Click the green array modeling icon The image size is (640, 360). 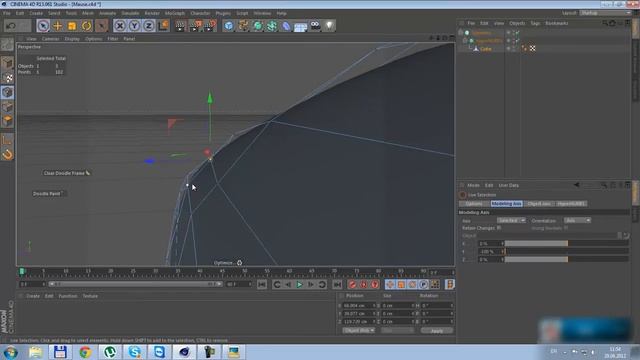272,26
